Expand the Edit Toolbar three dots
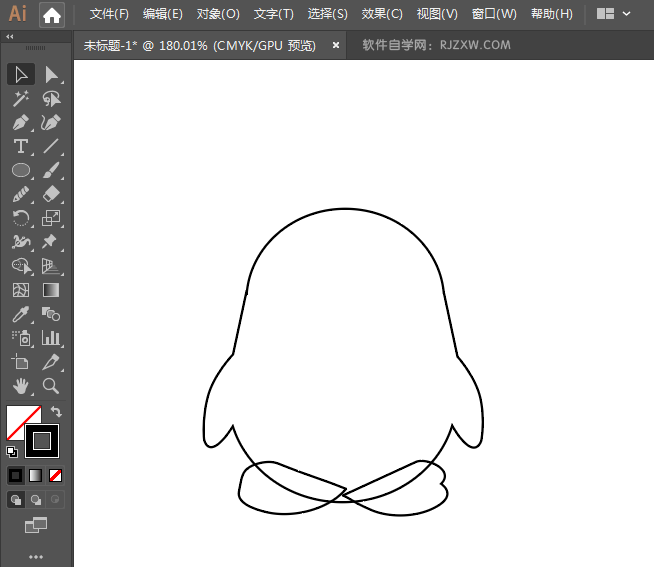This screenshot has width=654, height=567. tap(36, 556)
